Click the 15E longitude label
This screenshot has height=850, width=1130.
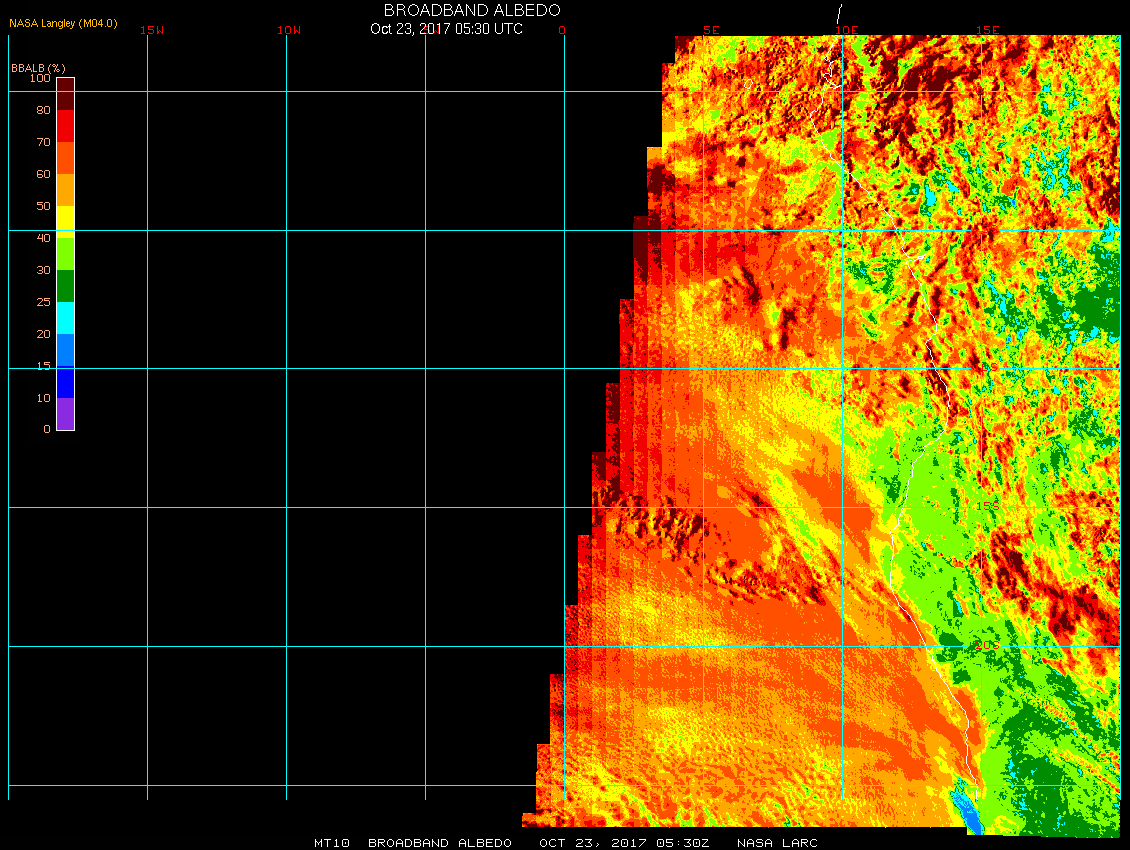point(988,30)
